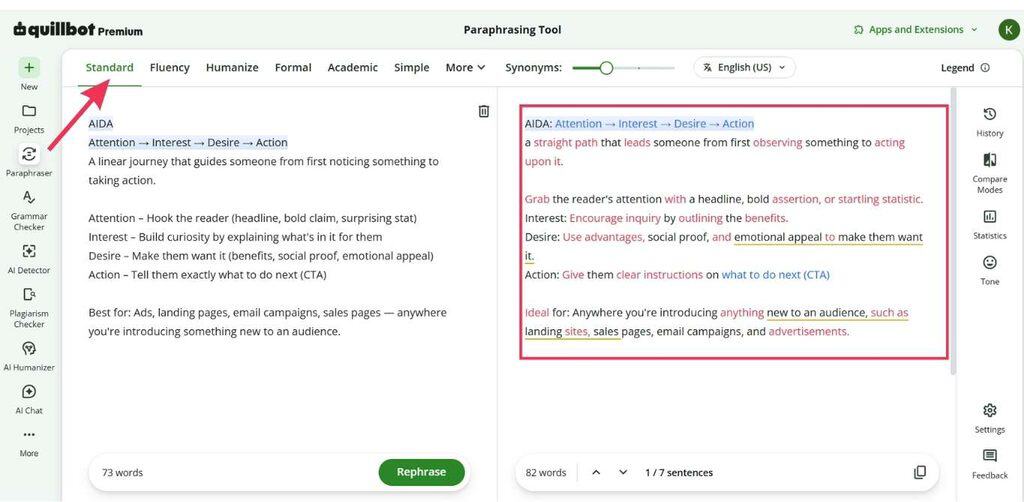The height and width of the screenshot is (502, 1024).
Task: Open the AI Detector tool
Action: click(x=29, y=259)
